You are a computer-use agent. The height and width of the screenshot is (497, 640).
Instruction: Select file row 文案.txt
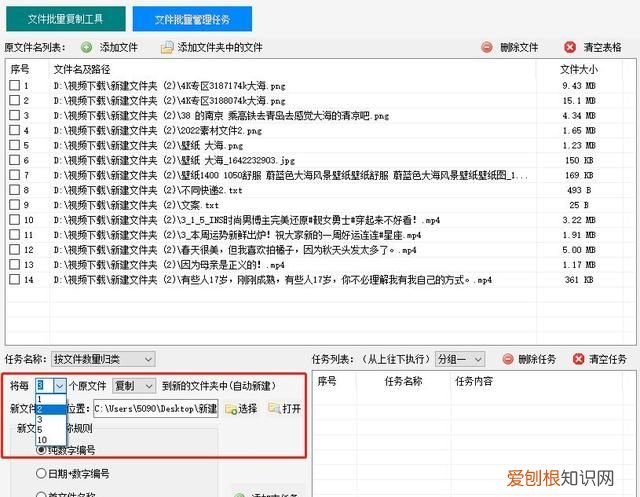(x=320, y=205)
